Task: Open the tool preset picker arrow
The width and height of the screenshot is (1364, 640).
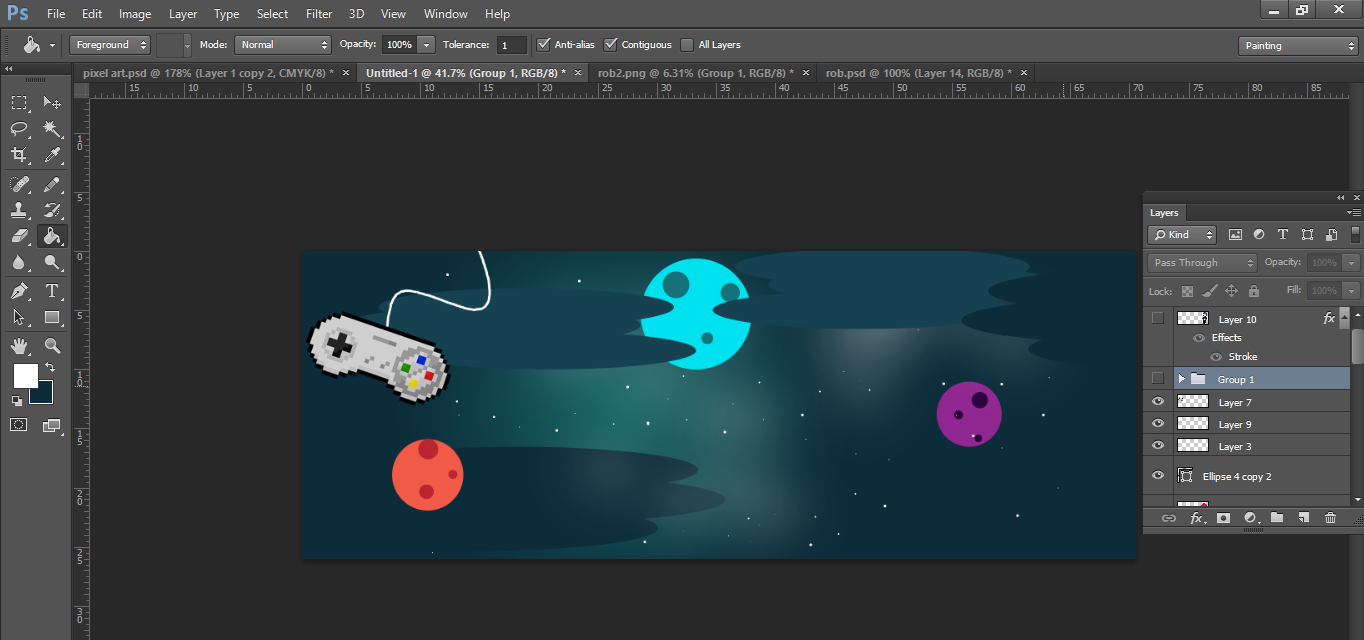Action: pyautogui.click(x=52, y=46)
